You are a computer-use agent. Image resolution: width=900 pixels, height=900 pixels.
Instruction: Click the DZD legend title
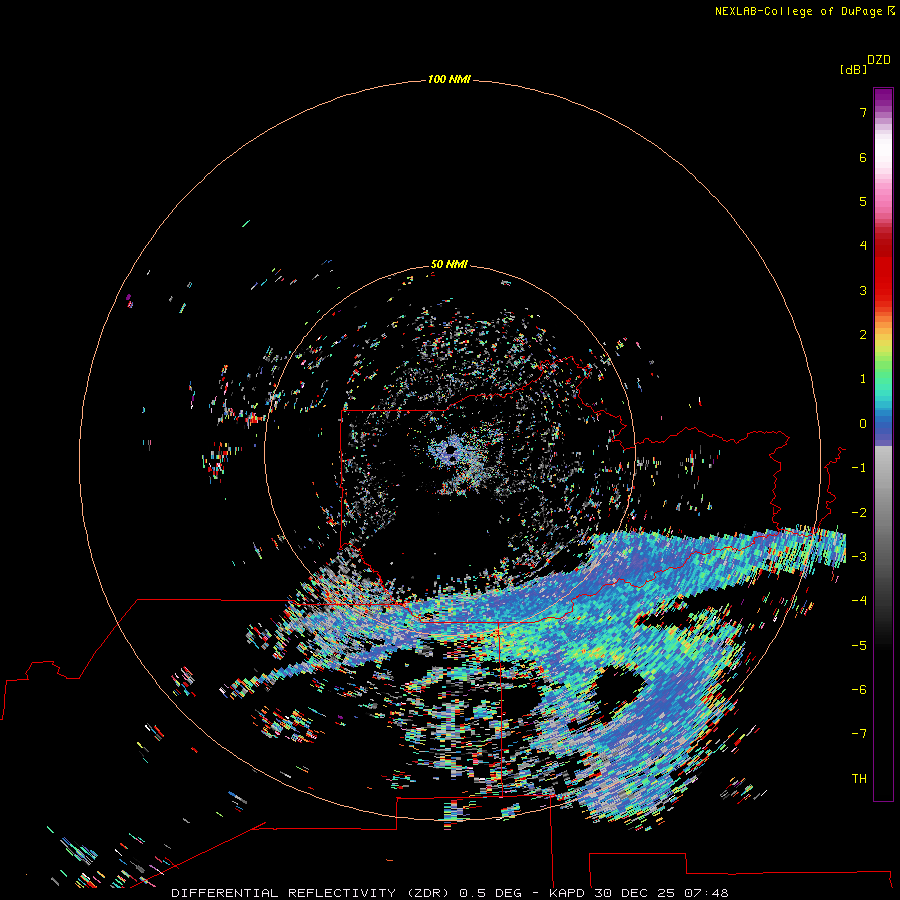[879, 60]
